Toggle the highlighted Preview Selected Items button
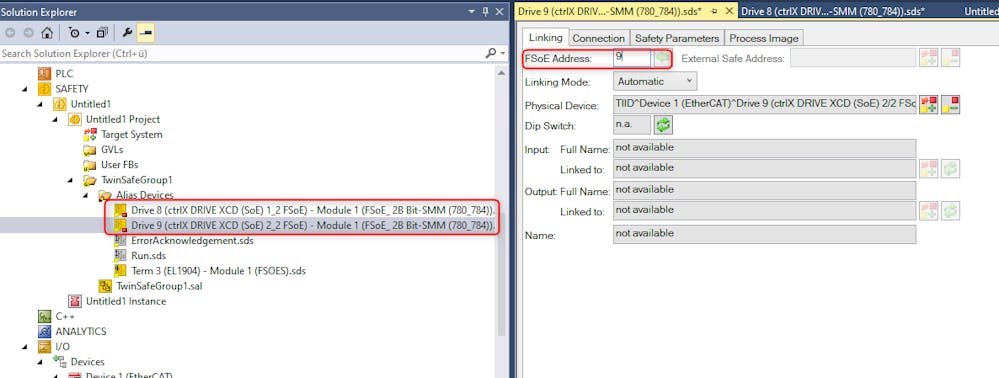Viewport: 999px width, 378px height. 145,33
